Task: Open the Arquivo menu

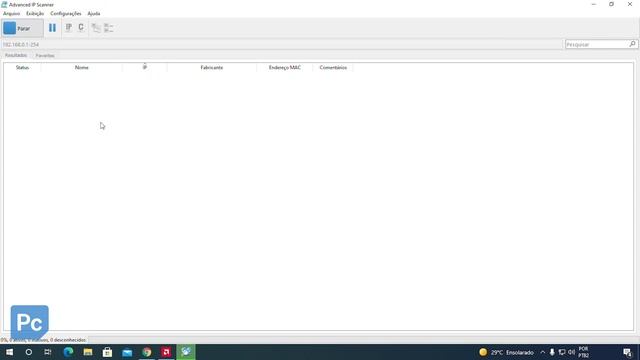Action: click(11, 13)
